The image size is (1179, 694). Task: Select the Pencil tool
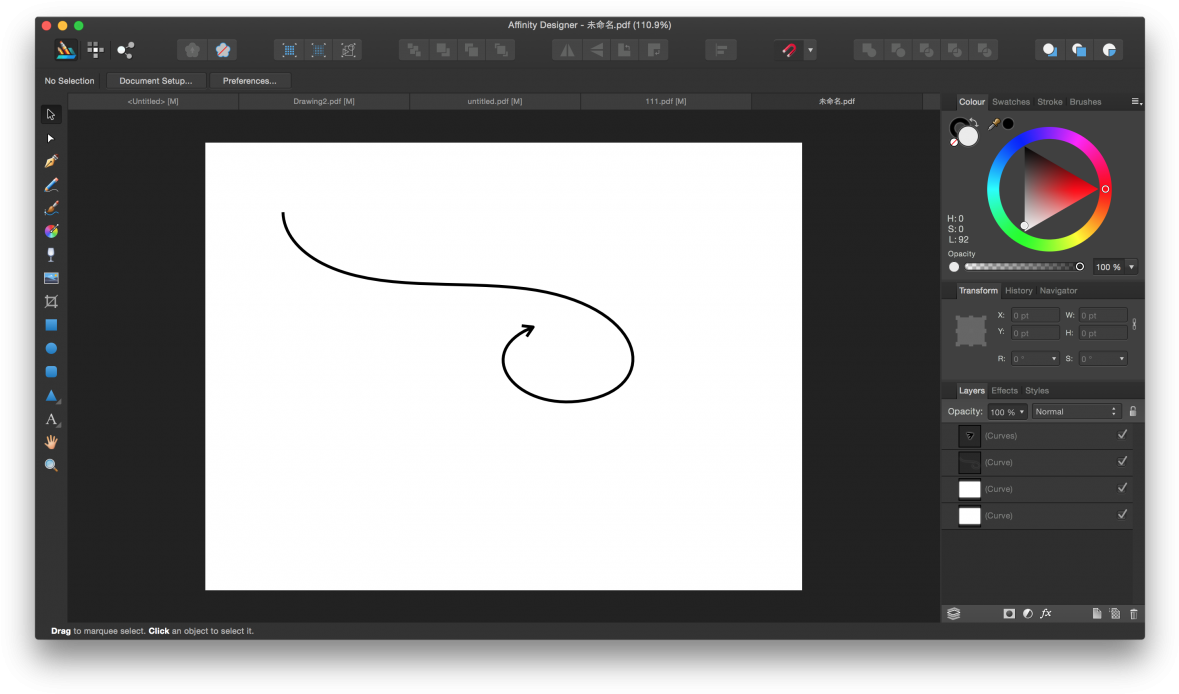click(51, 185)
